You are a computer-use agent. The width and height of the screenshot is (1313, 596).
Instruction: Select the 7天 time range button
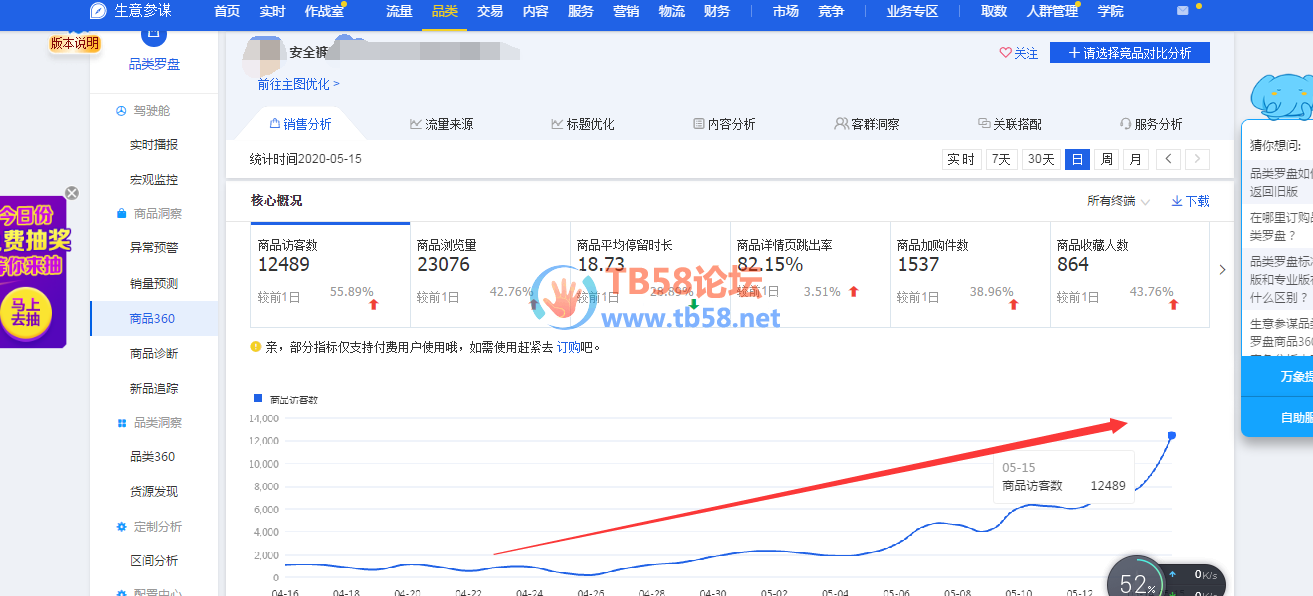click(x=1001, y=159)
